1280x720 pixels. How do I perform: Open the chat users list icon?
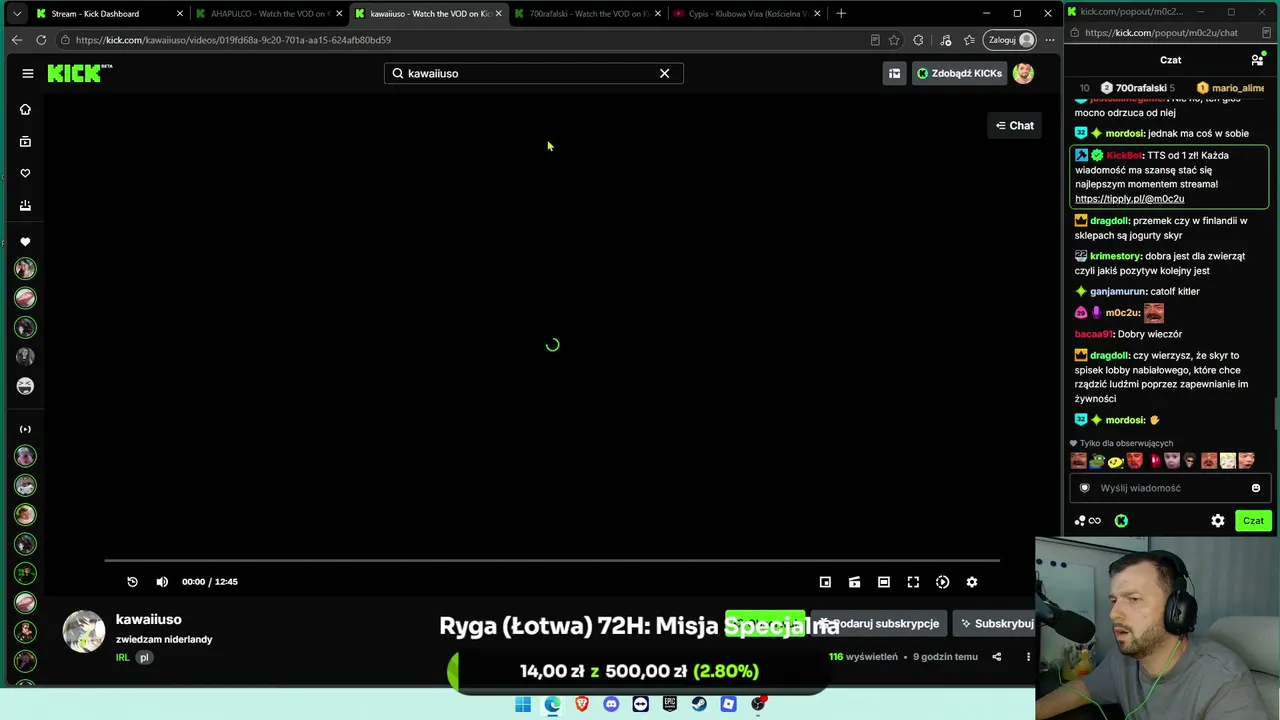tap(1257, 60)
